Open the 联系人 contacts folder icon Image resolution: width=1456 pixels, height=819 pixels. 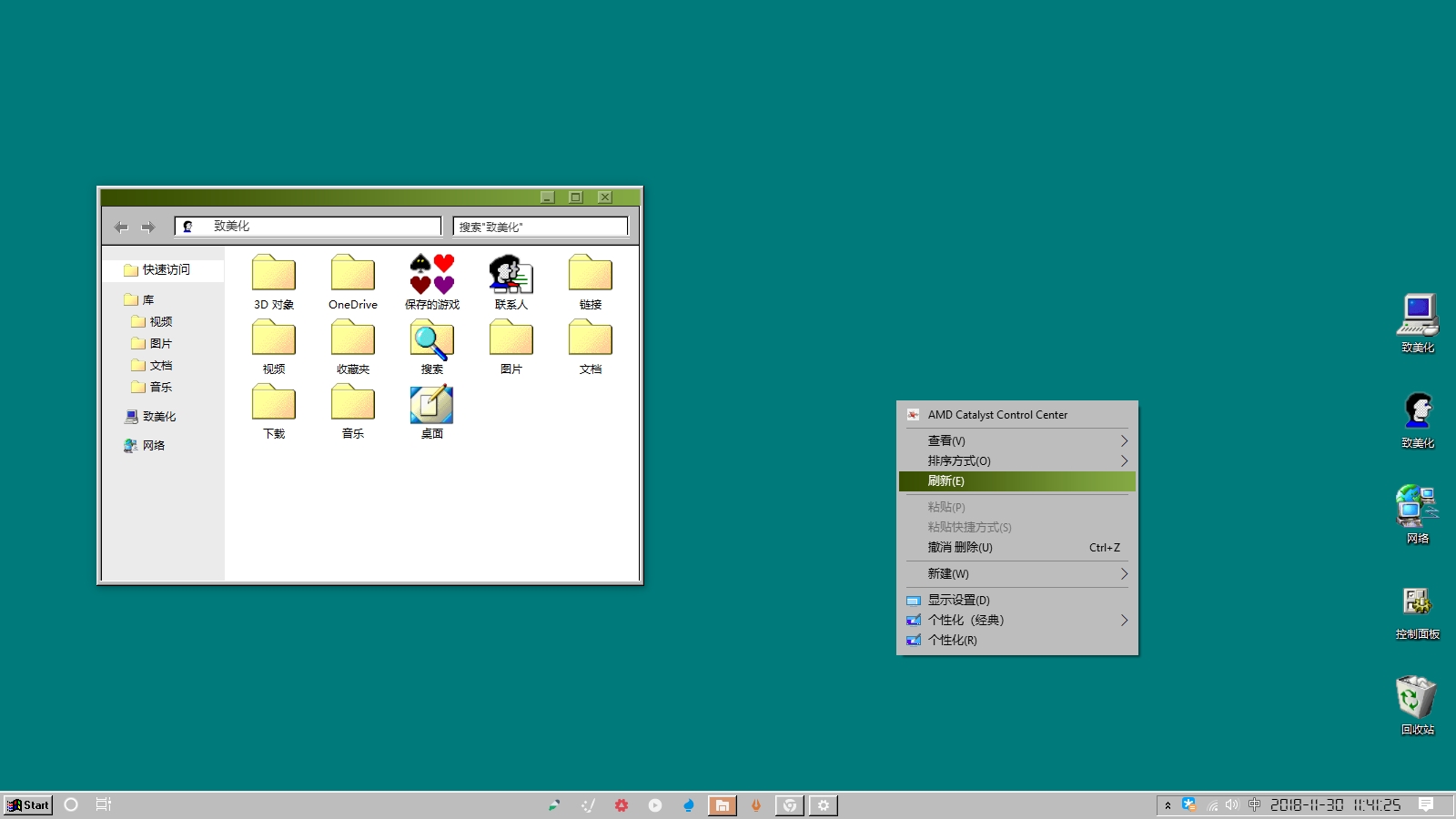click(x=511, y=276)
